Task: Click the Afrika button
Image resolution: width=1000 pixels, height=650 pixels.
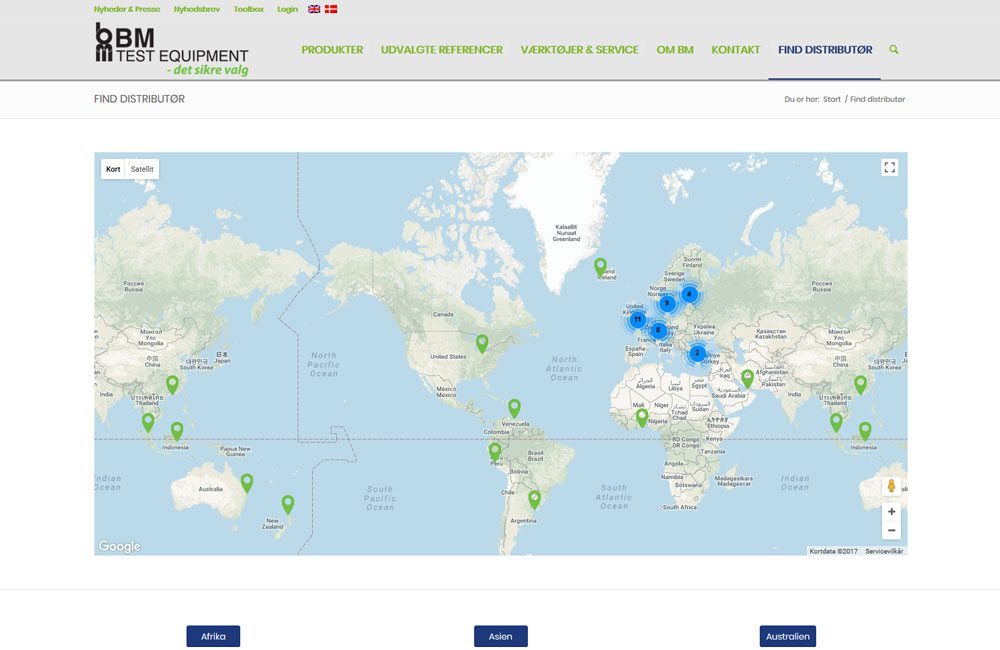Action: [x=213, y=636]
